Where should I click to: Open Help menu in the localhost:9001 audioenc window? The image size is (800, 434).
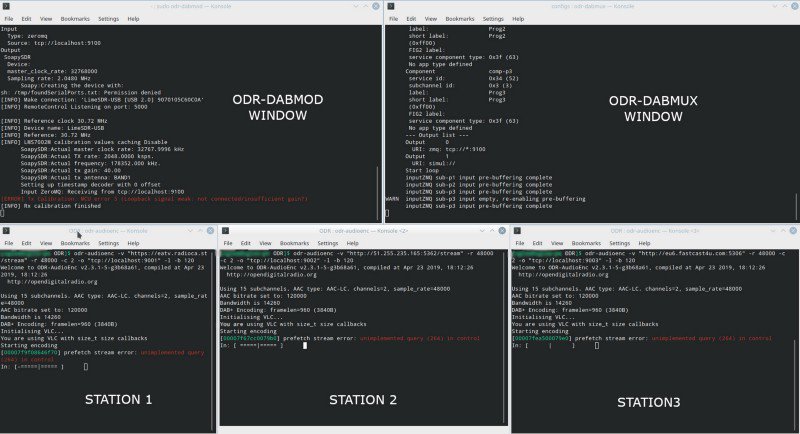point(133,243)
